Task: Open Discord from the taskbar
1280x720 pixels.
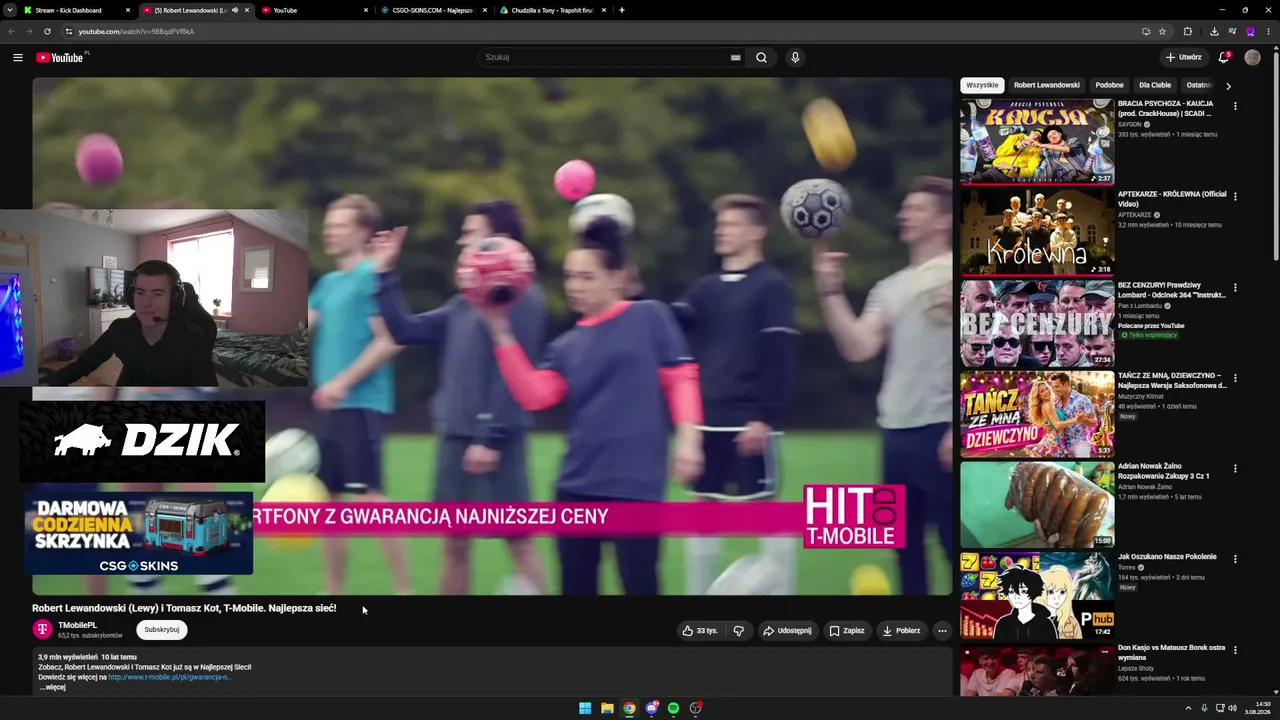Action: coord(651,708)
